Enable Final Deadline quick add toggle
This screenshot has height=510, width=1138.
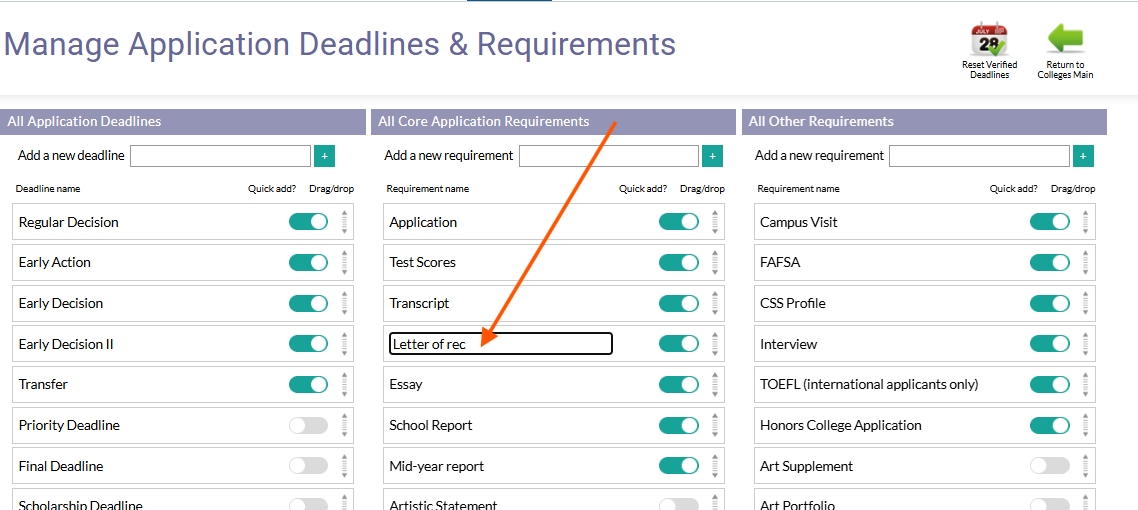(x=308, y=466)
